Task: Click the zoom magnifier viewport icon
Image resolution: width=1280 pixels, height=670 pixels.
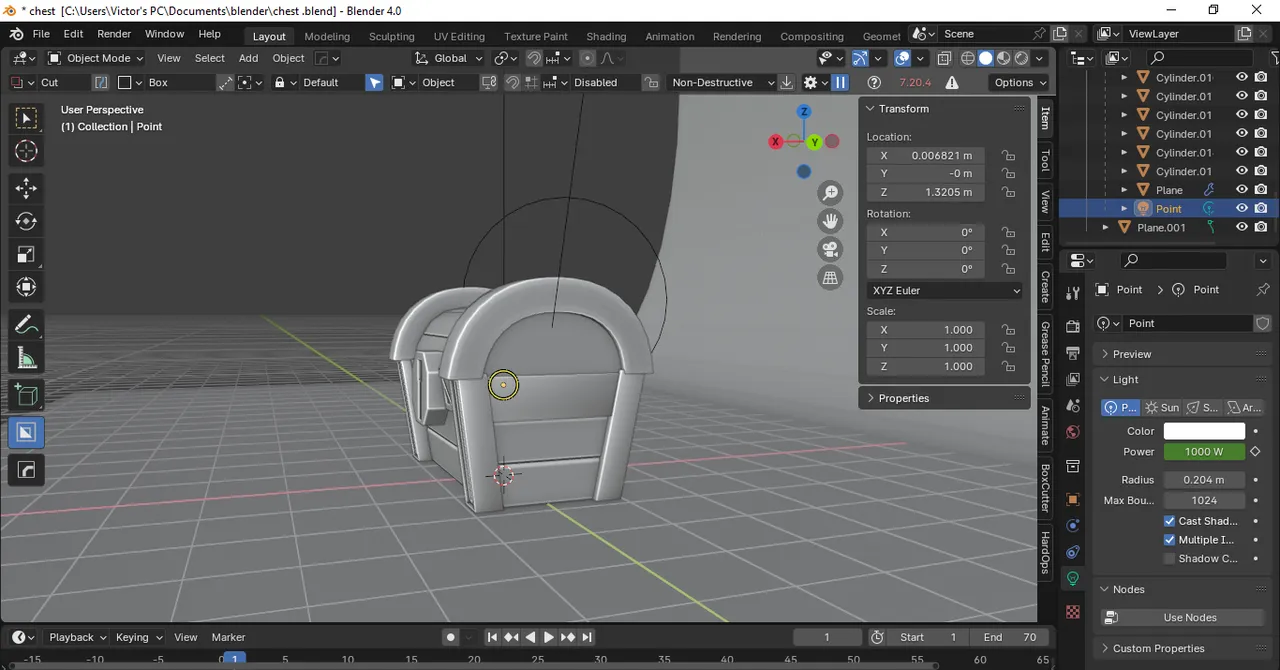Action: pyautogui.click(x=830, y=193)
